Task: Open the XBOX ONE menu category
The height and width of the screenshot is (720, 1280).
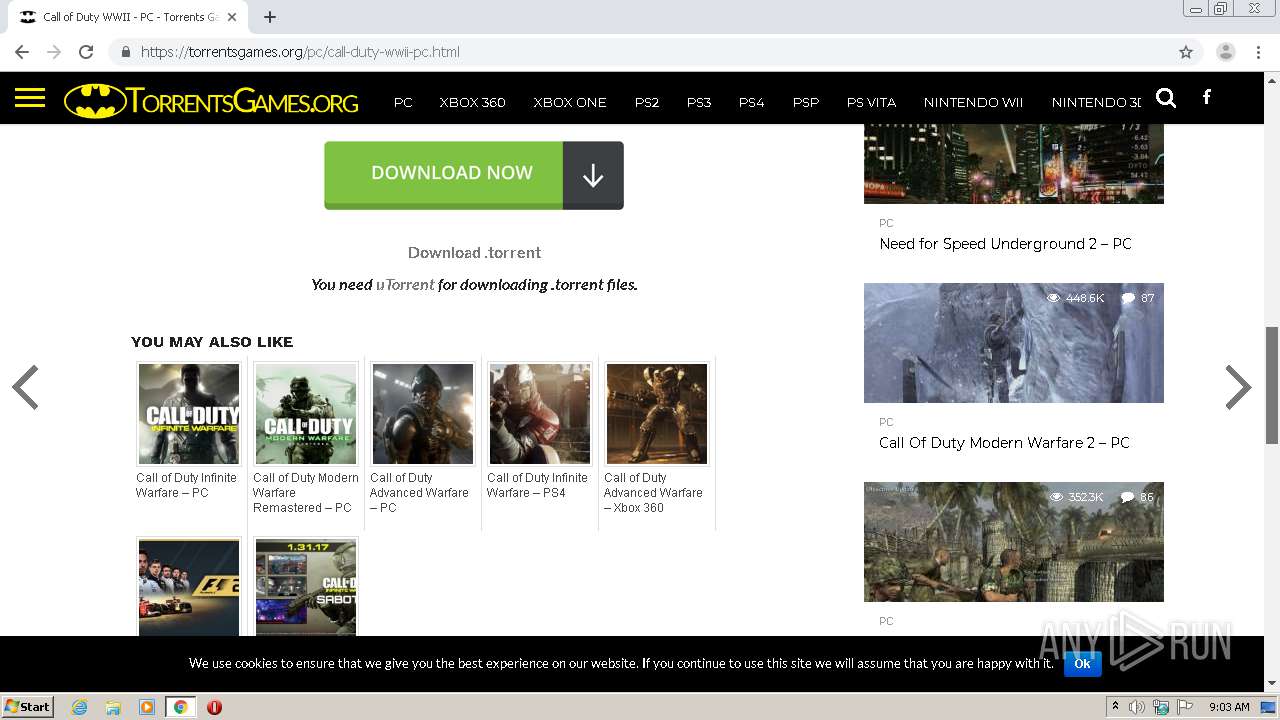Action: tap(570, 102)
